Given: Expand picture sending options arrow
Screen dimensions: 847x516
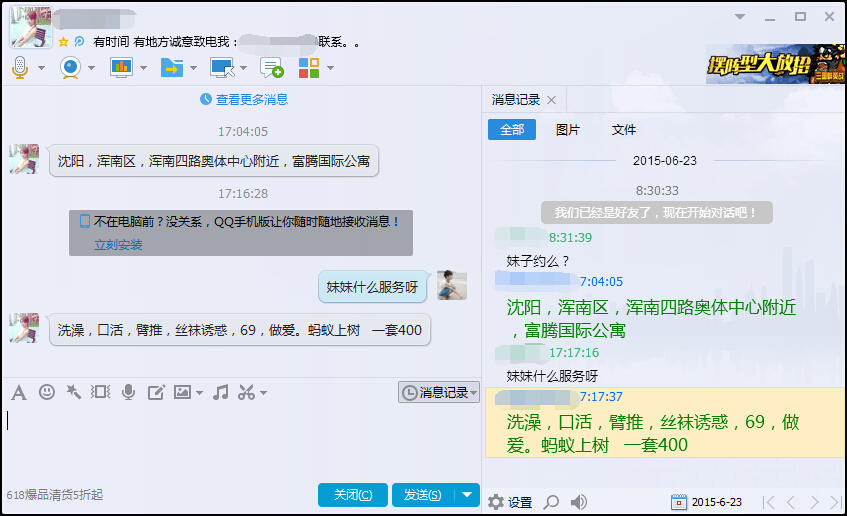Looking at the screenshot, I should pyautogui.click(x=199, y=393).
